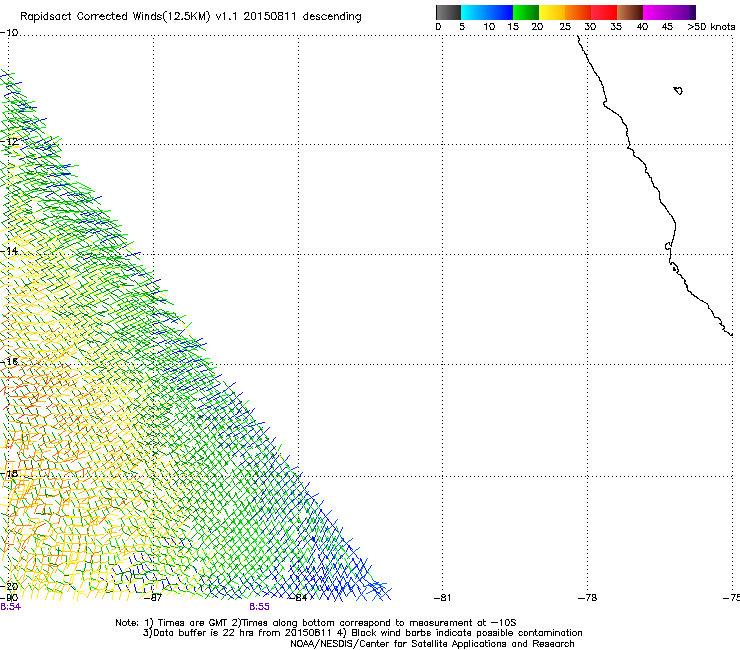Click the purple '8:54' swath time label
The width and height of the screenshot is (740, 650).
coord(10,607)
